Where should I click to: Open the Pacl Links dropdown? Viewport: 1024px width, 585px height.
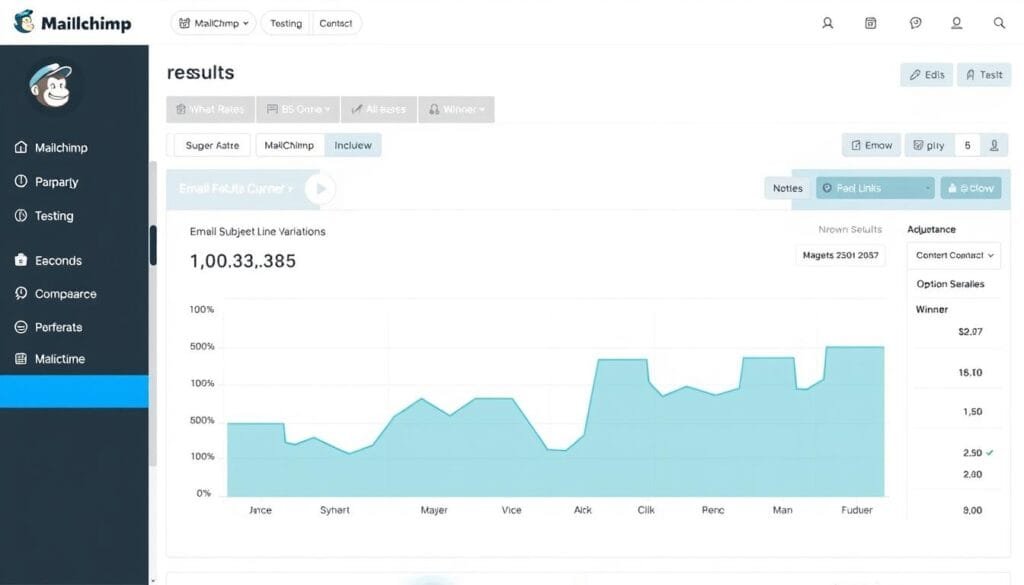click(x=874, y=187)
